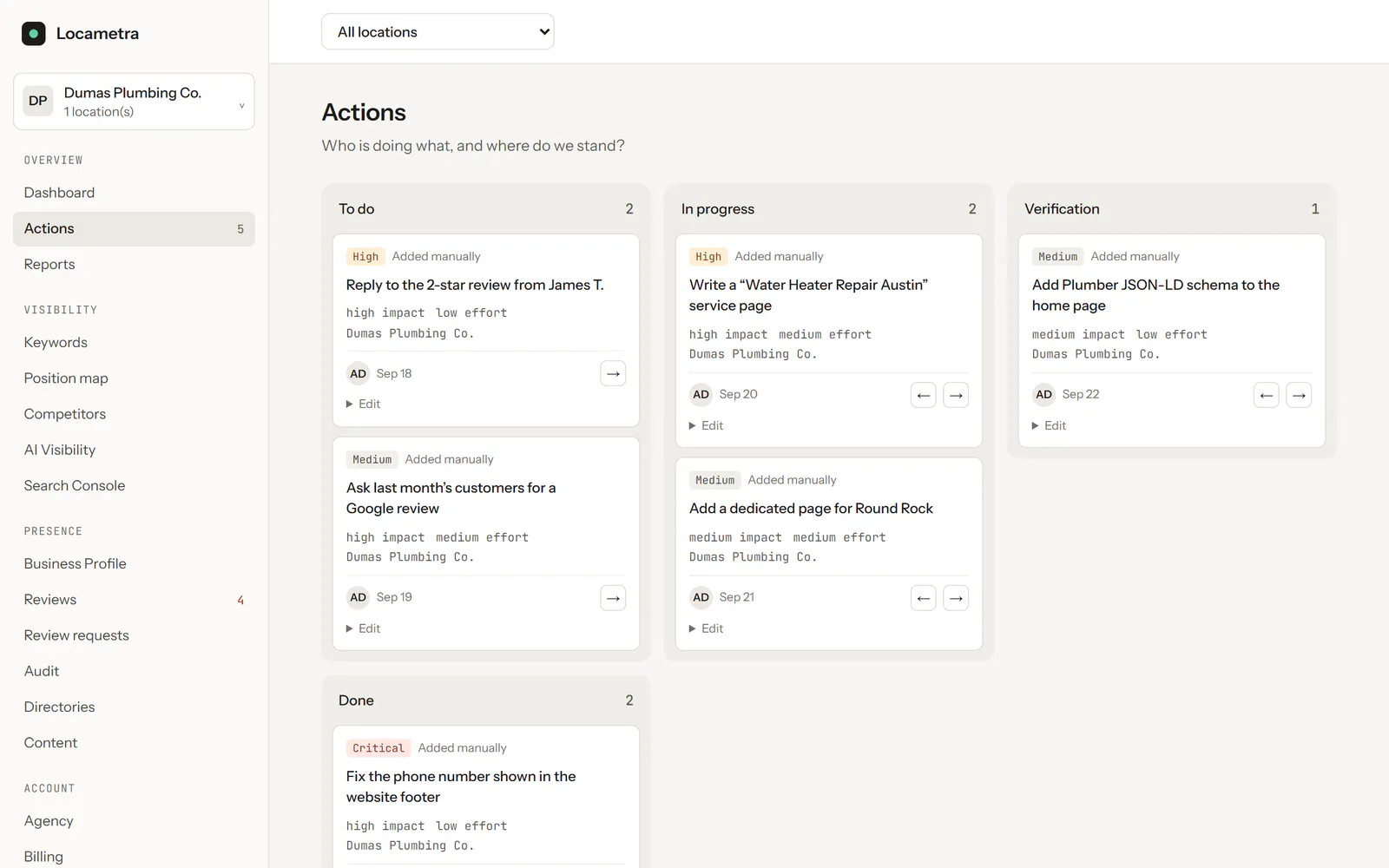Viewport: 1389px width, 868px height.
Task: Move 'Ask last month's customers' card forward
Action: (613, 598)
